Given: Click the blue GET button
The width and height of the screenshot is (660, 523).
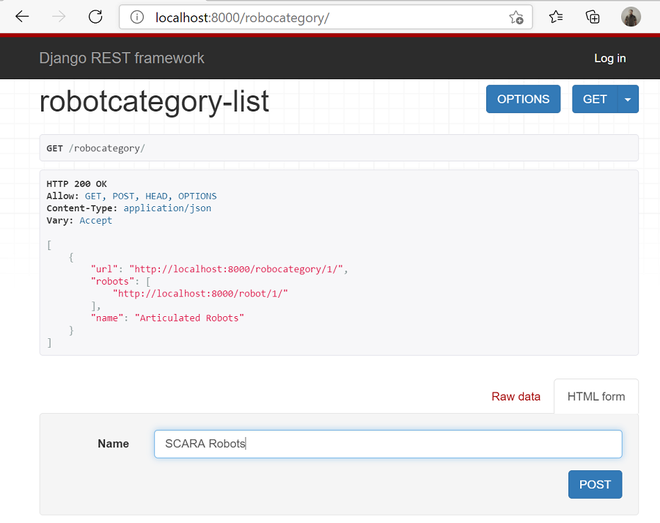Looking at the screenshot, I should (x=595, y=99).
